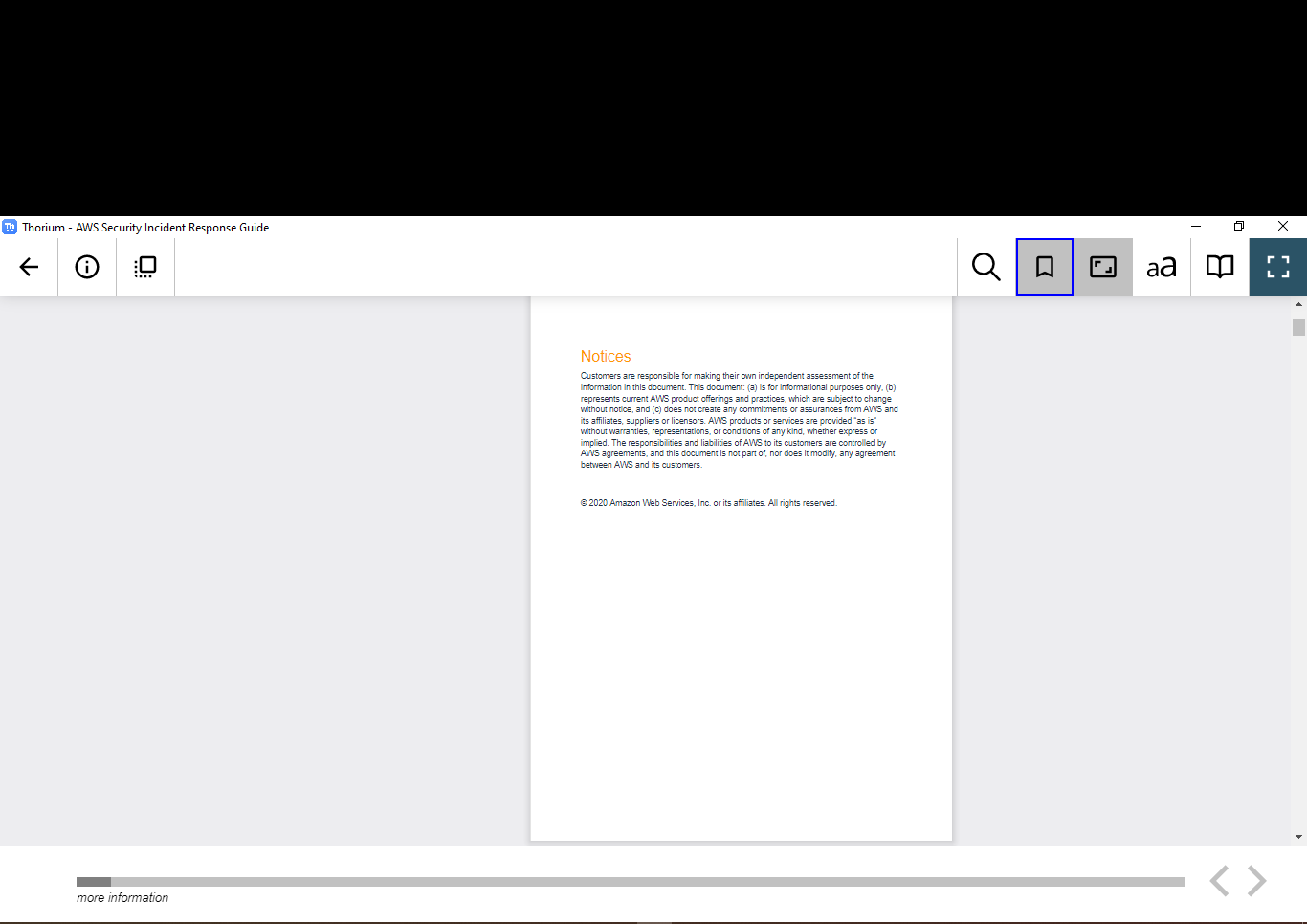The height and width of the screenshot is (924, 1307).
Task: Go to the previous page with the left chevron
Action: pos(1220,880)
